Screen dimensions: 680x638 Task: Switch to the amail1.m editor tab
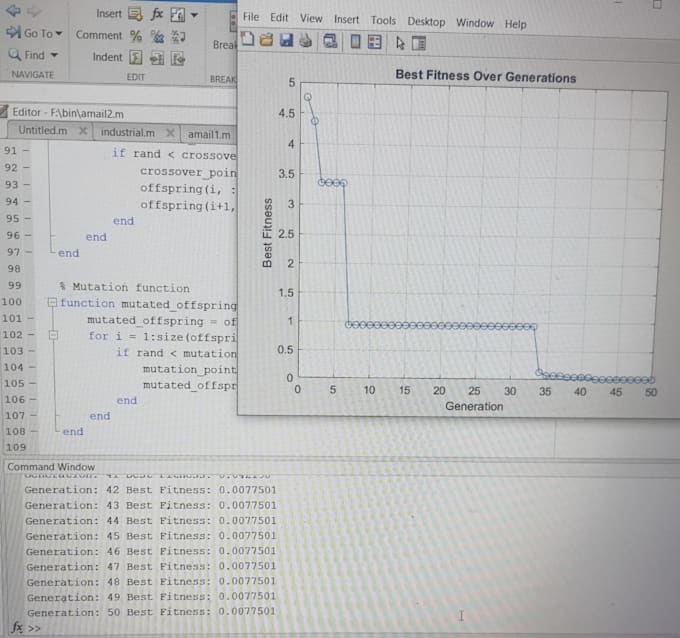coord(209,134)
